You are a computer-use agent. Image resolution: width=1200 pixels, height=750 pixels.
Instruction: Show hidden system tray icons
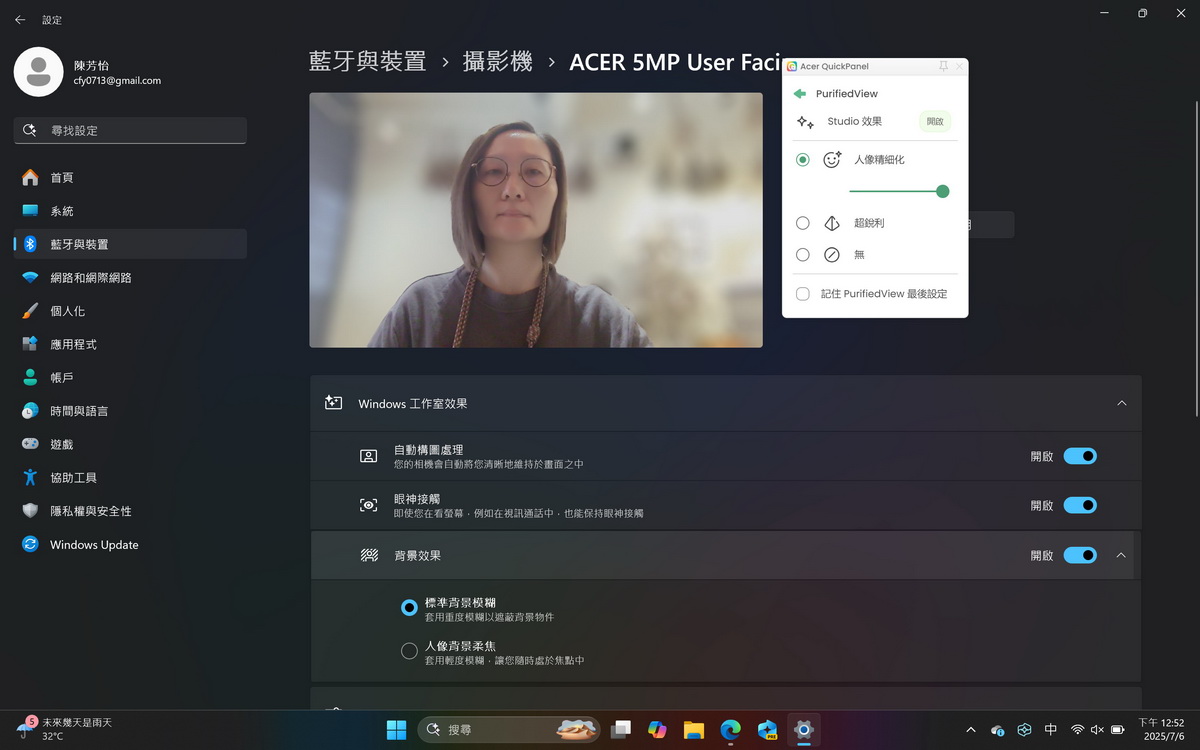tap(970, 730)
